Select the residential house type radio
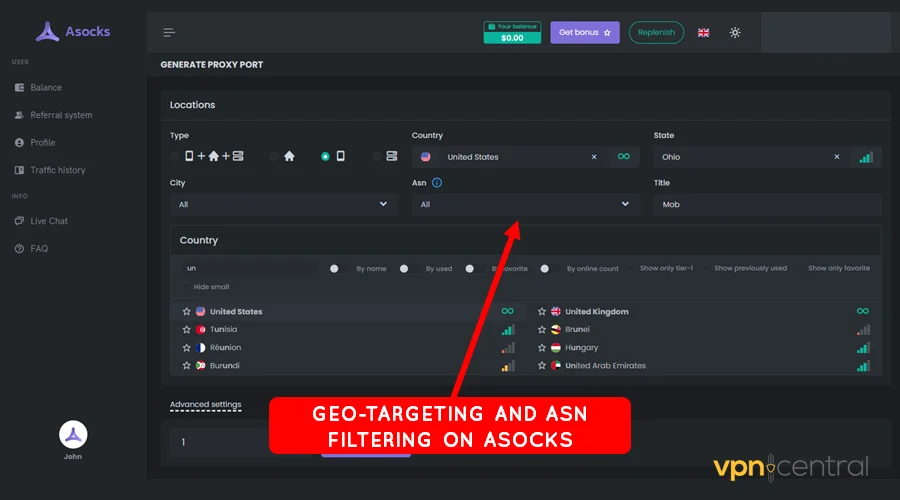Screen dimensions: 900x500 tap(274, 156)
